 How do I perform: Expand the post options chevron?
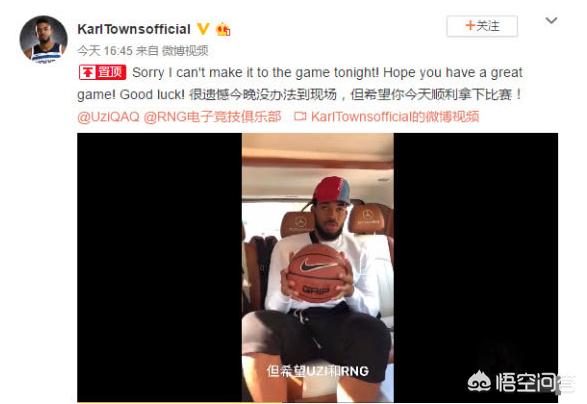[x=551, y=20]
